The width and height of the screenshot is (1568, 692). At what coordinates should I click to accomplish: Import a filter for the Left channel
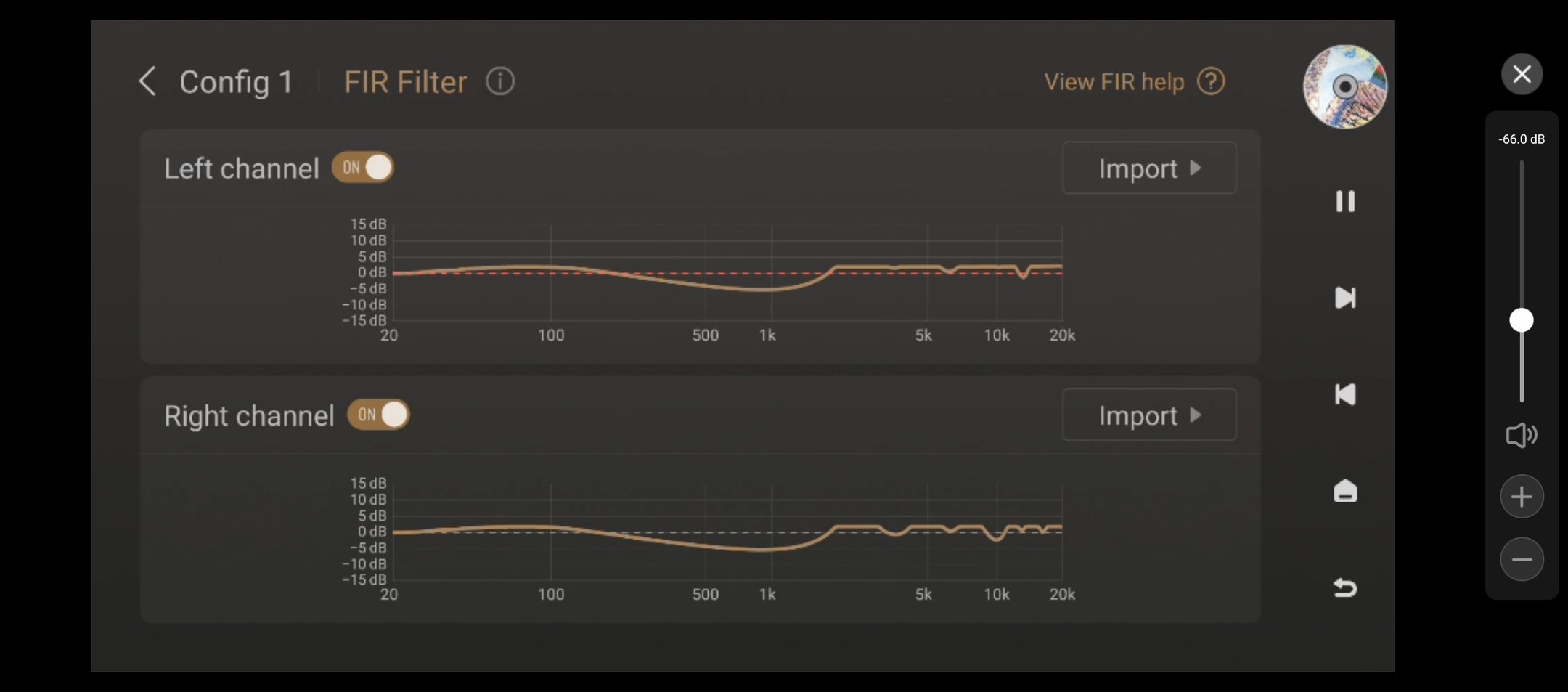(1149, 168)
